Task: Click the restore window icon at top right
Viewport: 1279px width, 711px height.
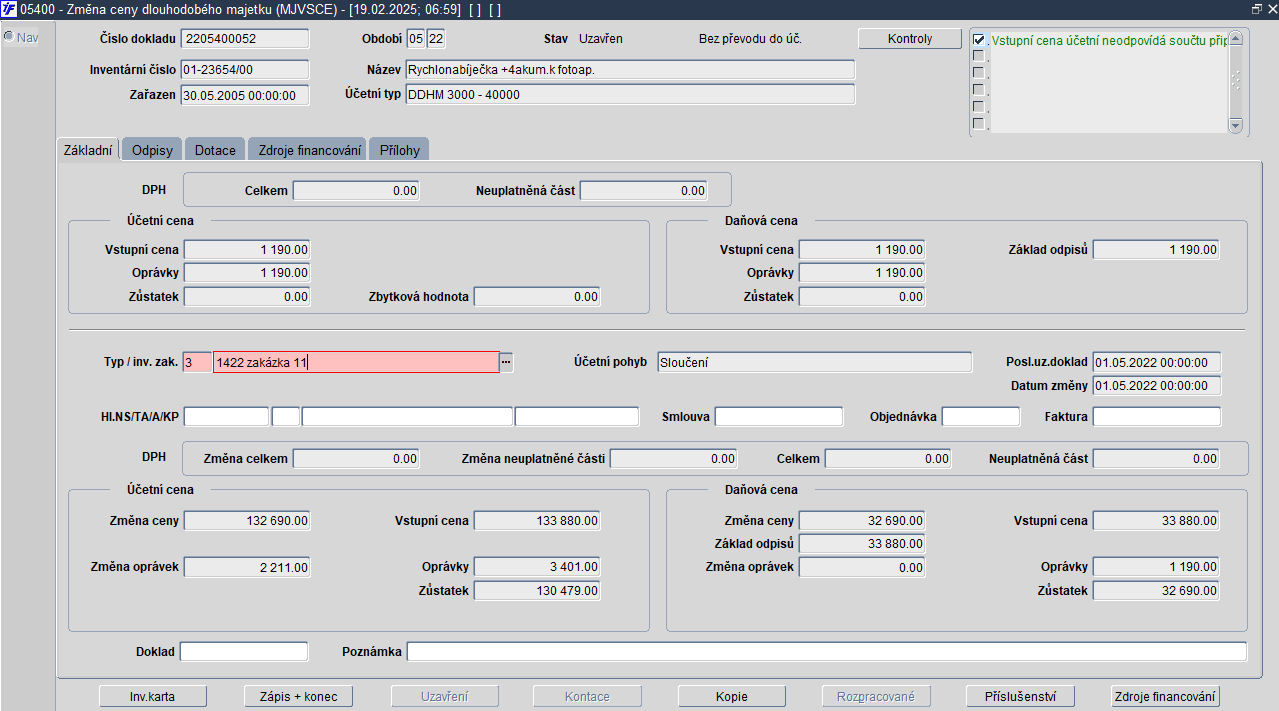Action: (1256, 8)
